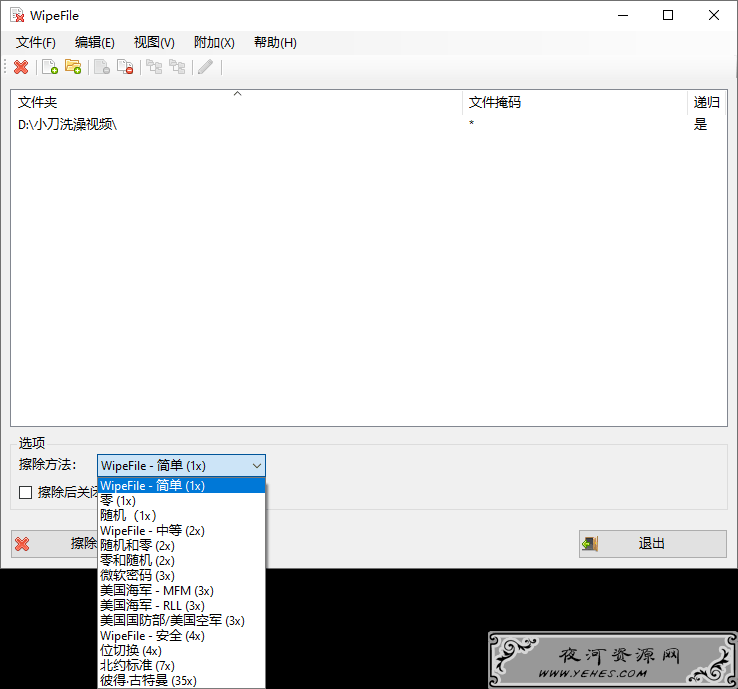Image resolution: width=738 pixels, height=689 pixels.
Task: Select 美国海军 - MFM (3x) method
Action: point(182,591)
